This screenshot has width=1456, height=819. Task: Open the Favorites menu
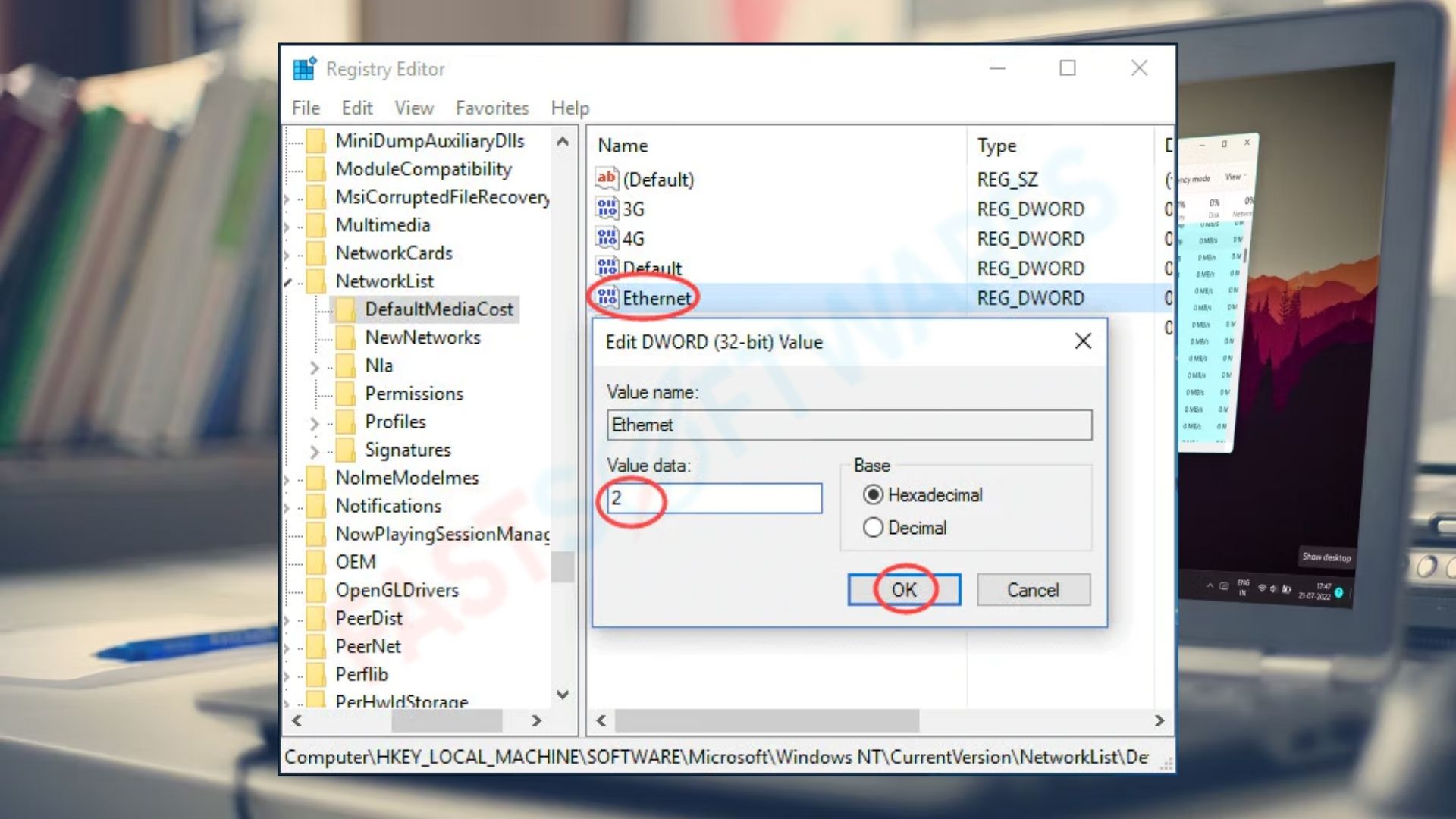(x=492, y=108)
